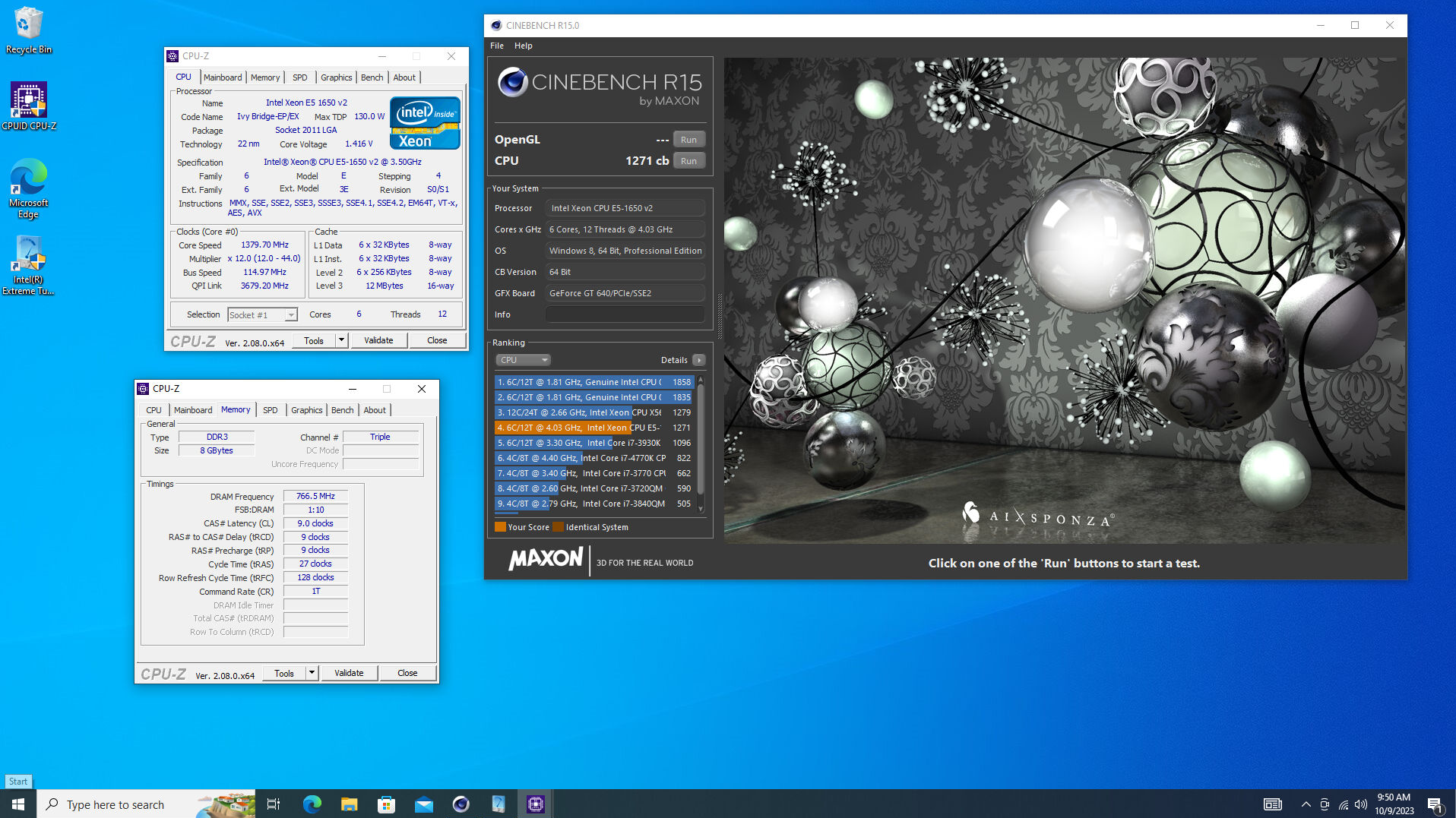Open Task View on the taskbar

point(274,804)
